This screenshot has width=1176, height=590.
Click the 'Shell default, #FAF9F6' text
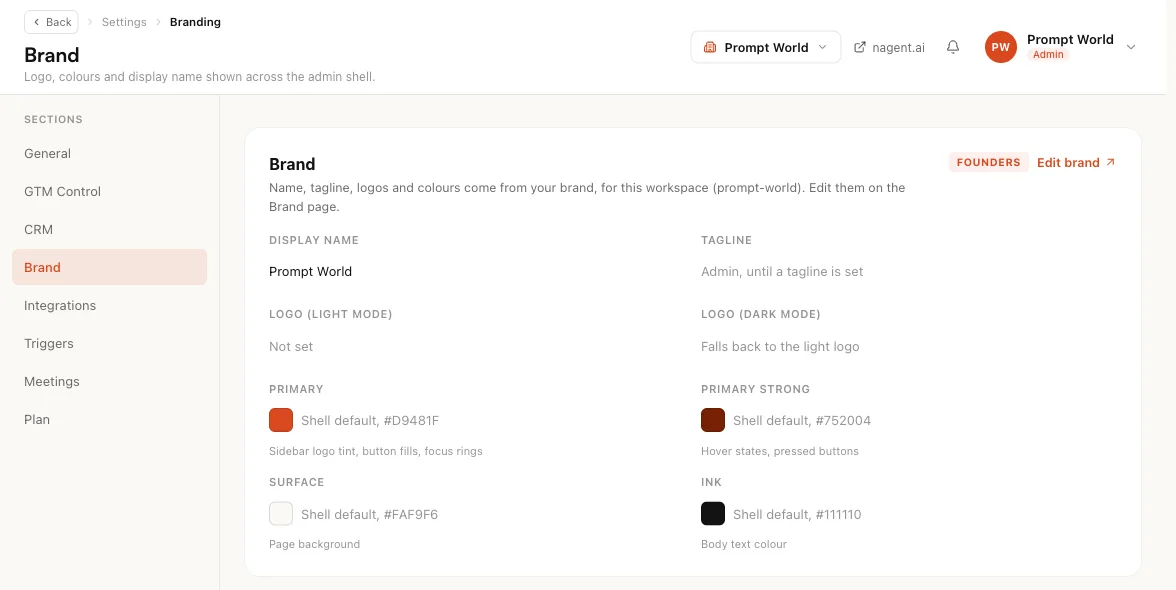[369, 514]
